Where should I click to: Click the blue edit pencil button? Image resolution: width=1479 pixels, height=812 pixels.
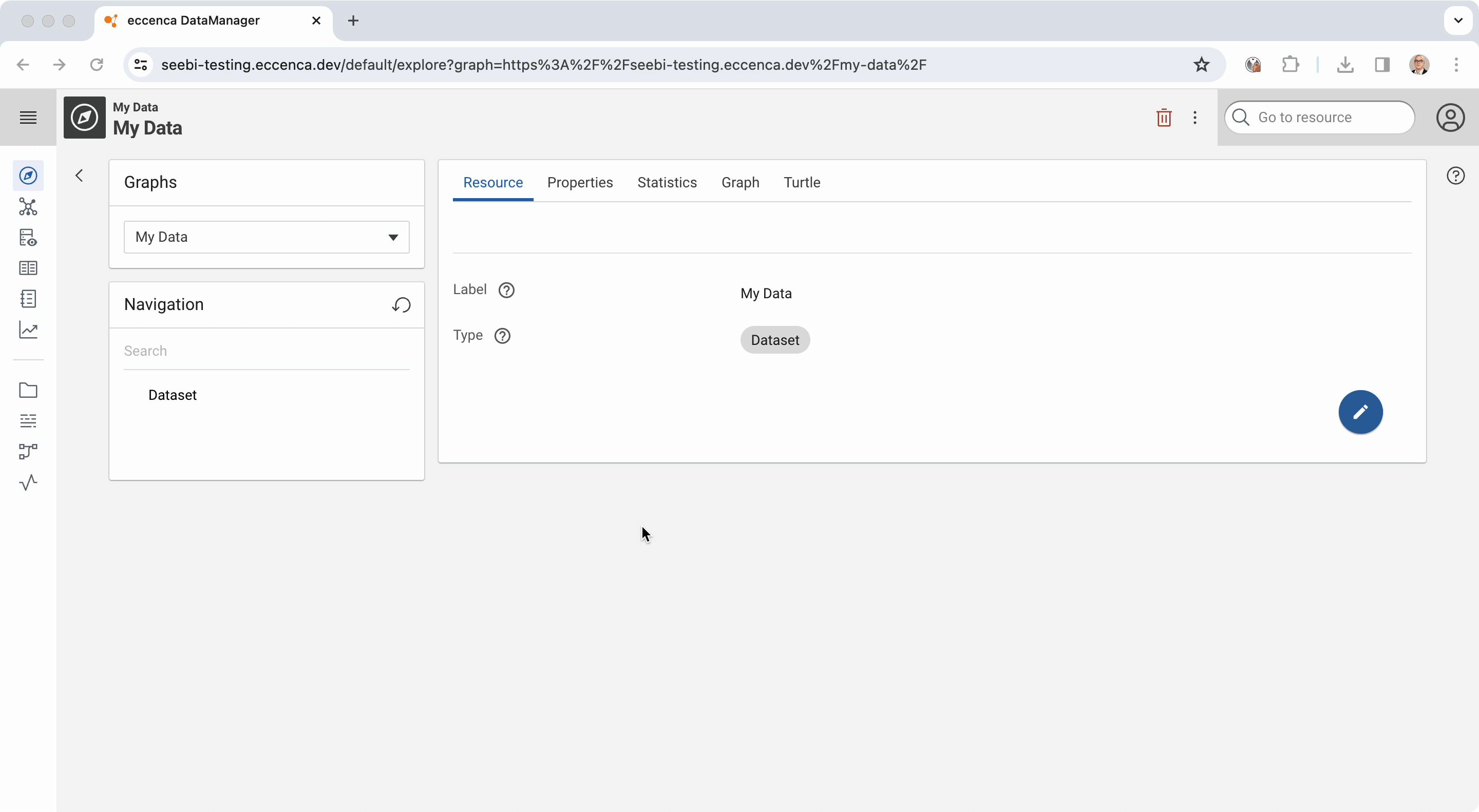[x=1360, y=412]
